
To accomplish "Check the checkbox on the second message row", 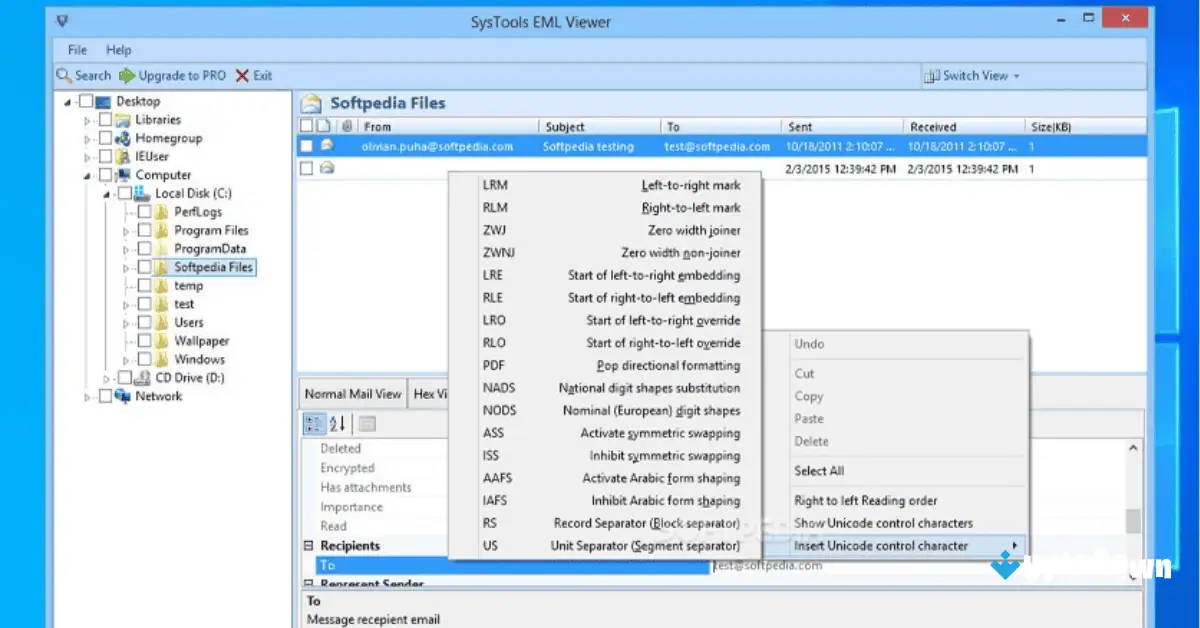I will coord(306,168).
